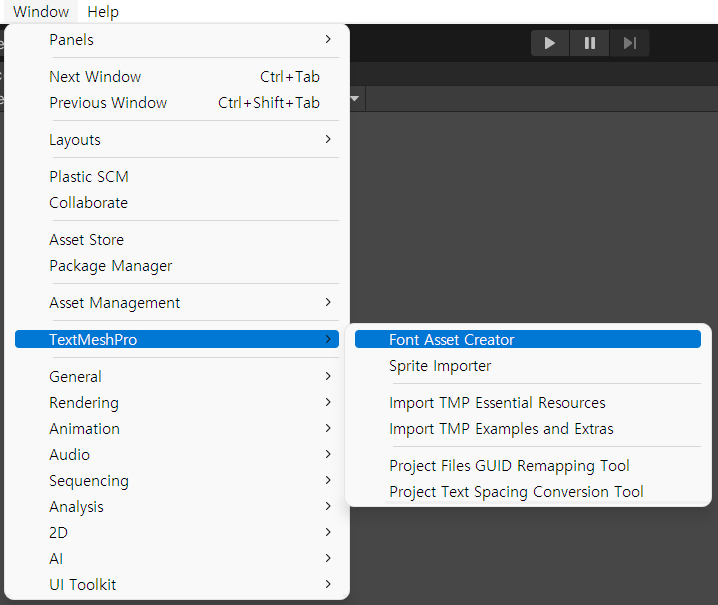Click the Step frame button
718x605 pixels.
point(630,43)
